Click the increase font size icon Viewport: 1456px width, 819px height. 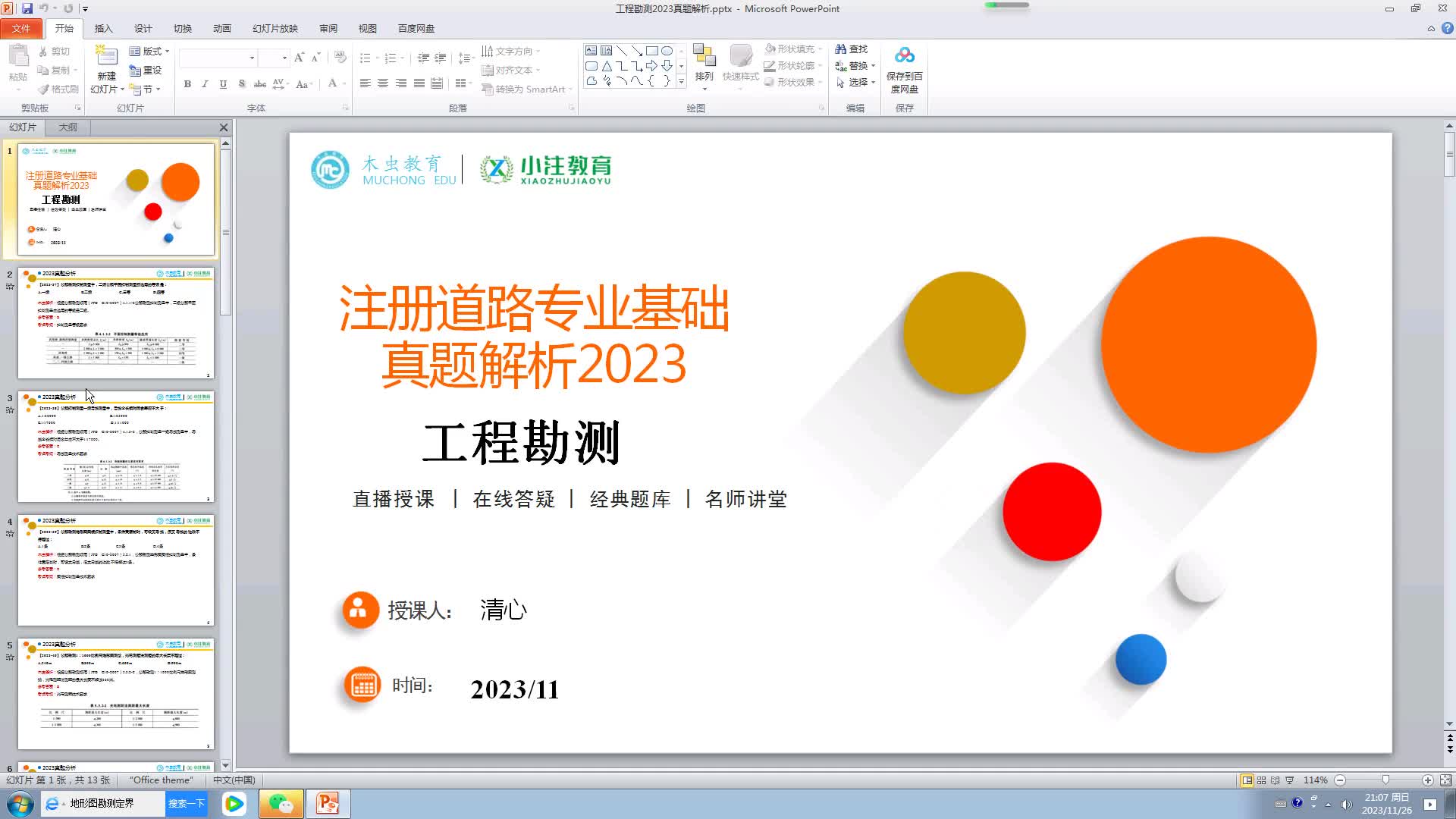(299, 58)
